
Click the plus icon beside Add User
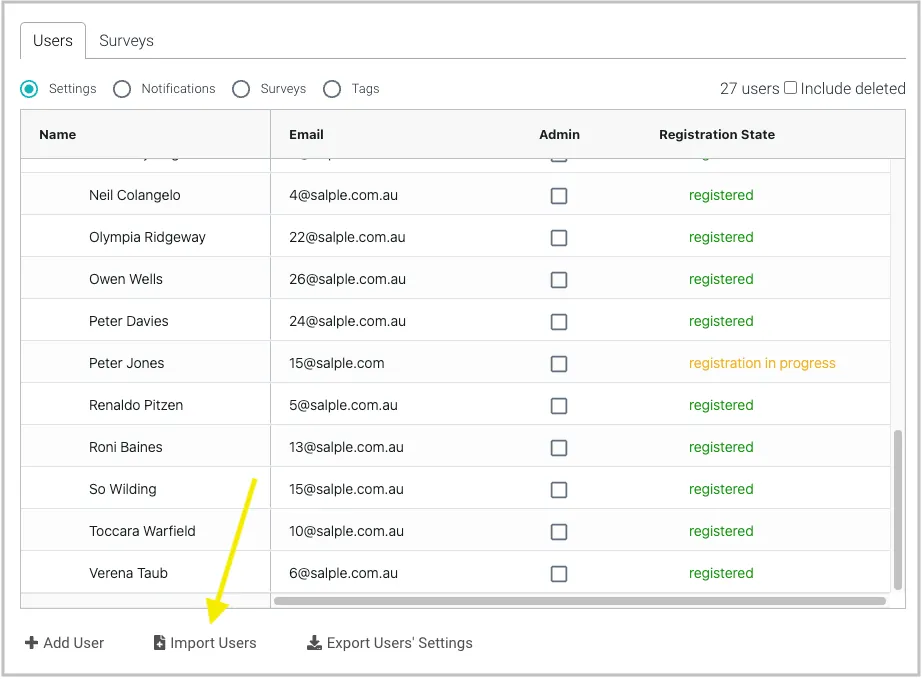click(x=31, y=643)
